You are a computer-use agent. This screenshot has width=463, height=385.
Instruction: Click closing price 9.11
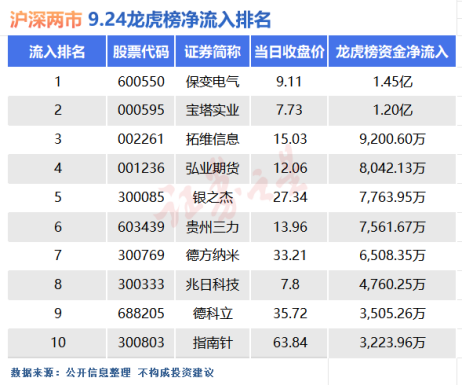(289, 82)
